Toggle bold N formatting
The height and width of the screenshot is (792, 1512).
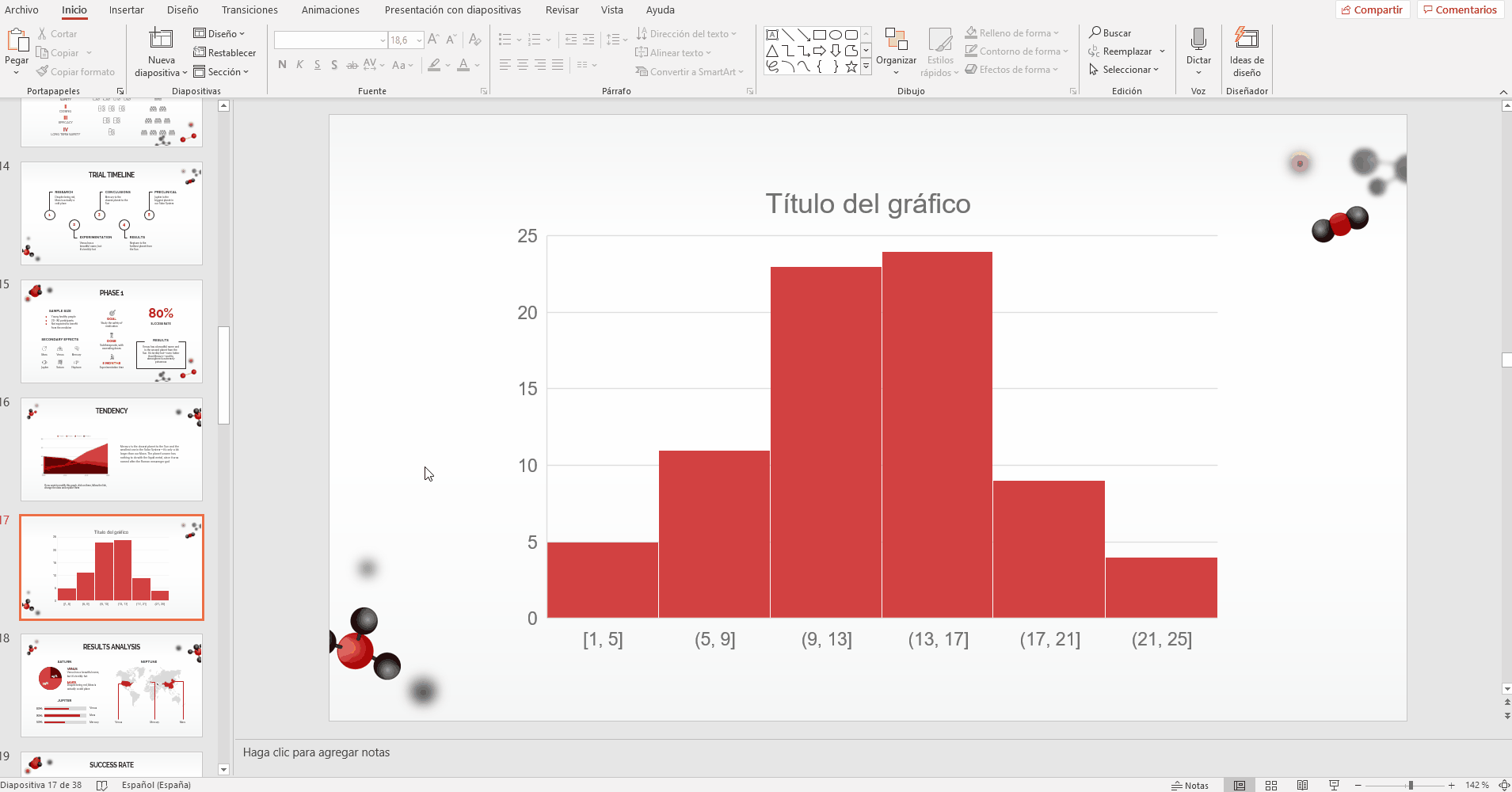tap(282, 65)
